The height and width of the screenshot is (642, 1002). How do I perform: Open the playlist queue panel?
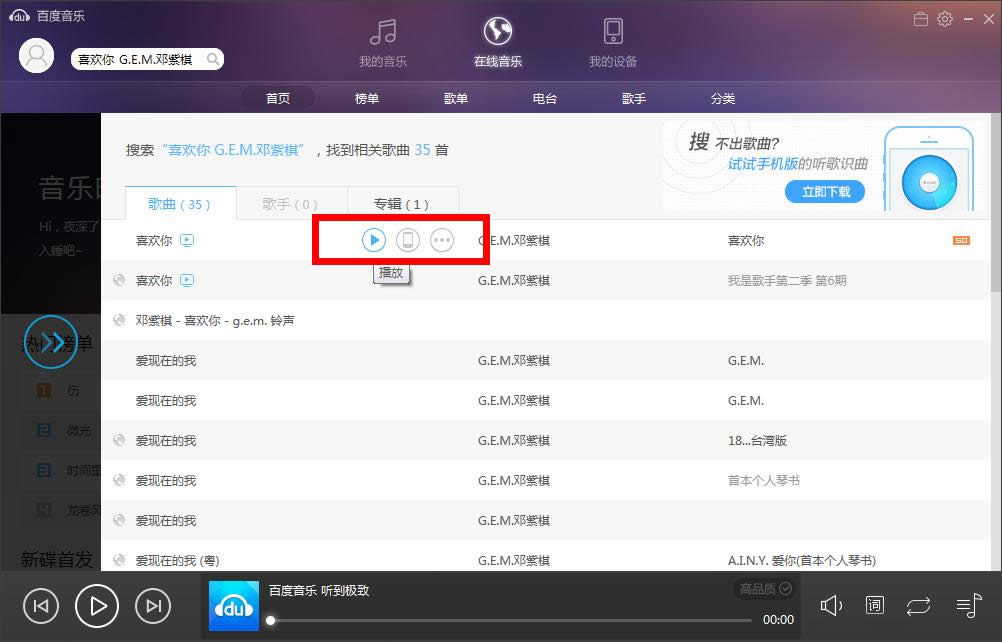tap(968, 605)
